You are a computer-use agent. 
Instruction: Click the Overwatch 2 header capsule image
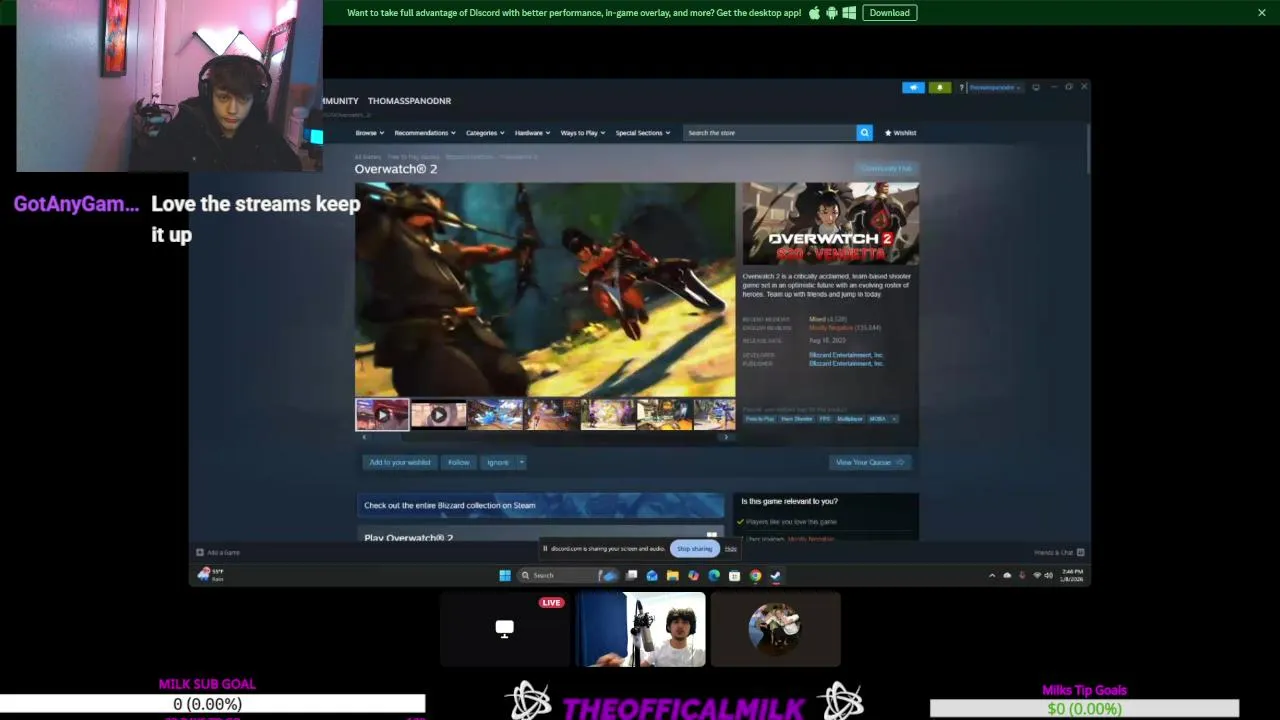(830, 224)
